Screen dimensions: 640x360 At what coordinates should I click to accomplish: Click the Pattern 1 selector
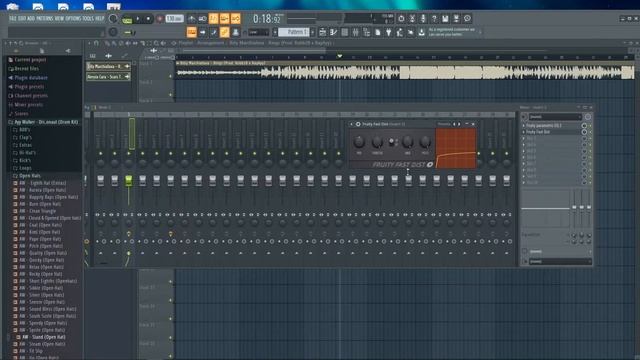[x=294, y=32]
